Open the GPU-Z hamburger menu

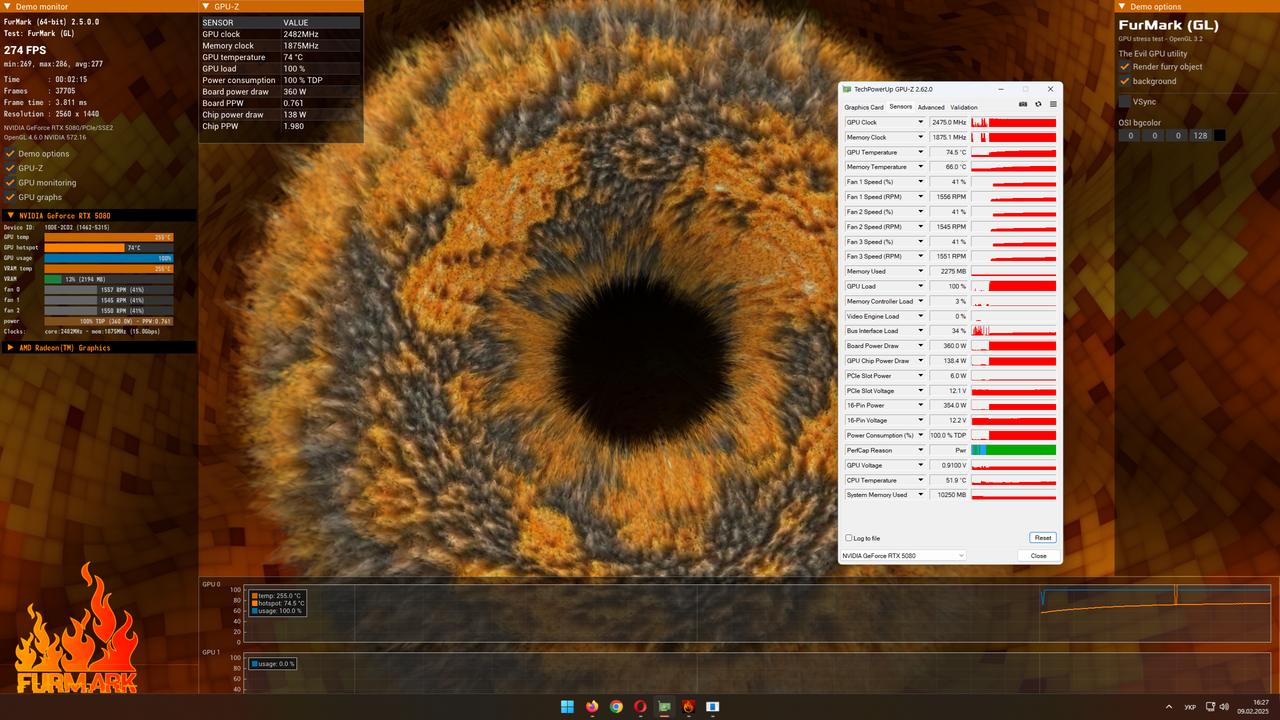coord(1053,104)
